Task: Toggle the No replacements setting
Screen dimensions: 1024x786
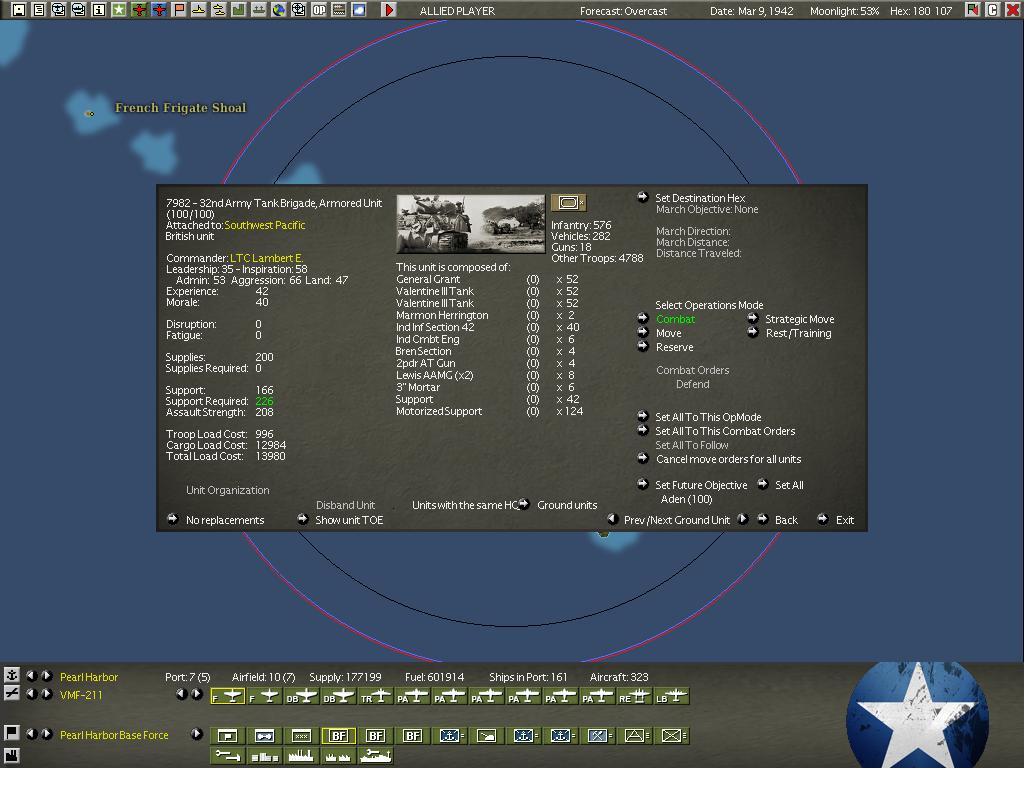Action: 225,520
